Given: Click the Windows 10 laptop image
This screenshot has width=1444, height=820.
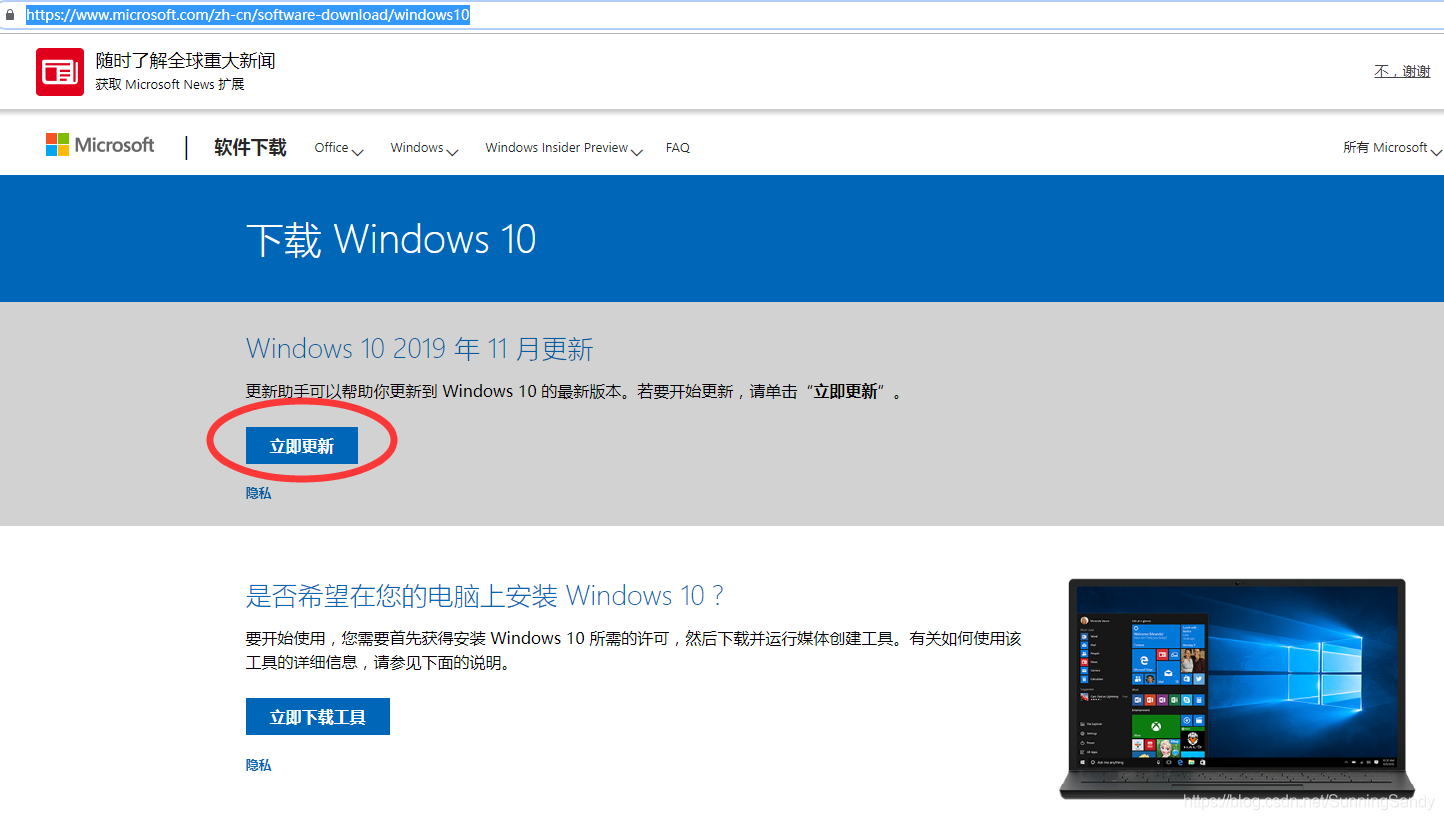Looking at the screenshot, I should (x=1238, y=688).
